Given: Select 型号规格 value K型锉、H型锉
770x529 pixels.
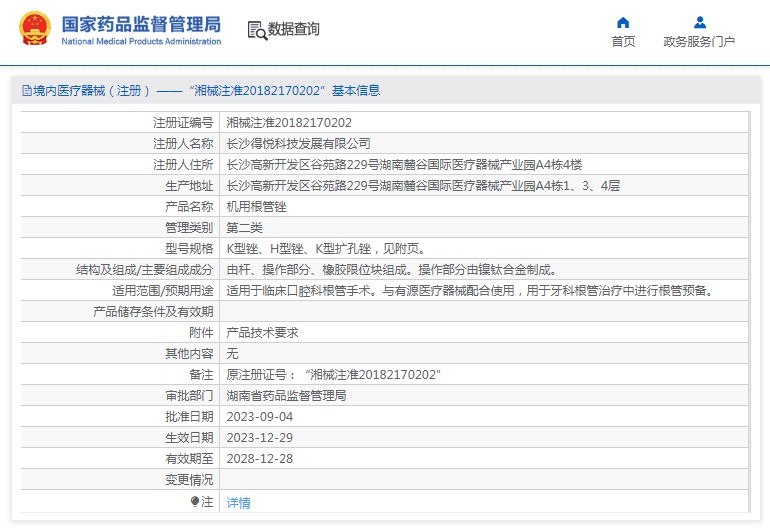Looking at the screenshot, I should (326, 249).
